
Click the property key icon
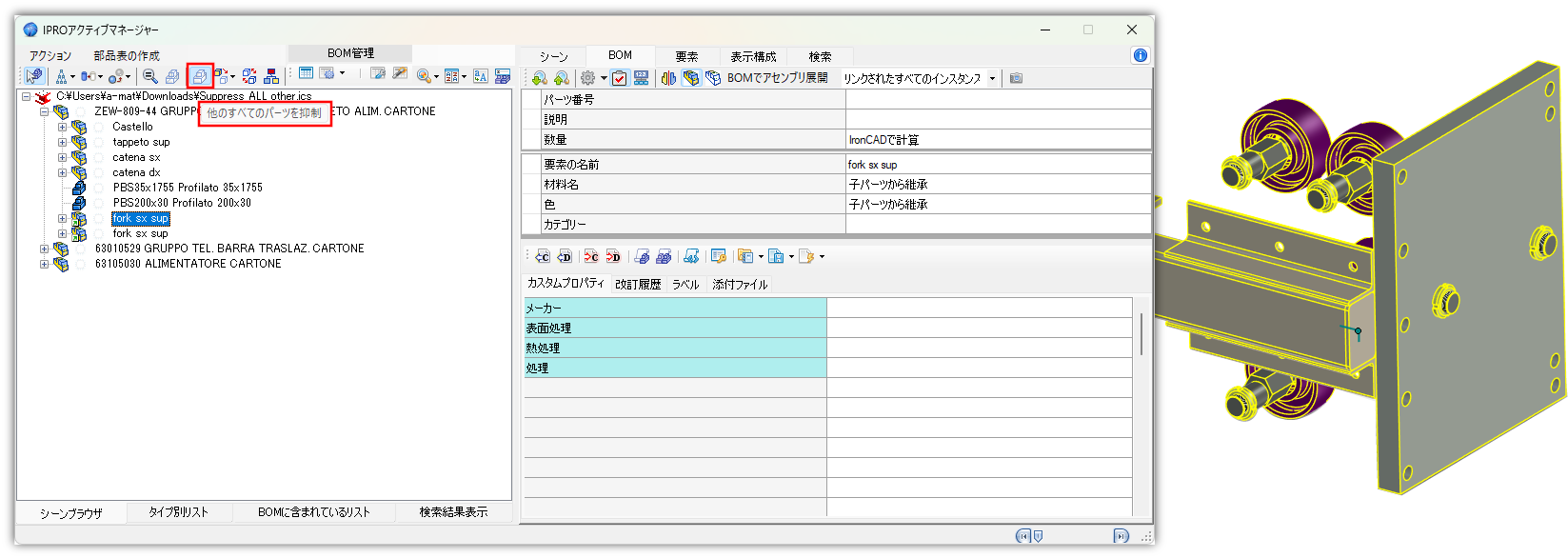(718, 256)
